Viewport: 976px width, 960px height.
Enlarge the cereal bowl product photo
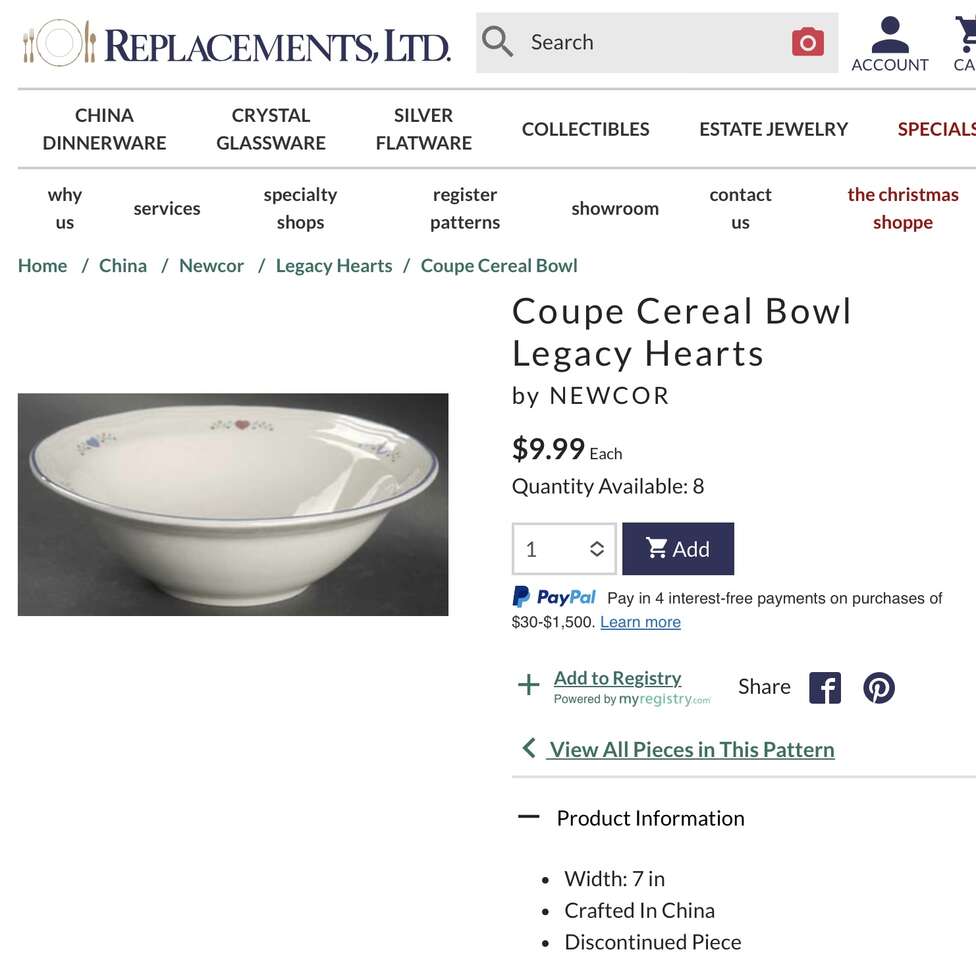coord(233,504)
